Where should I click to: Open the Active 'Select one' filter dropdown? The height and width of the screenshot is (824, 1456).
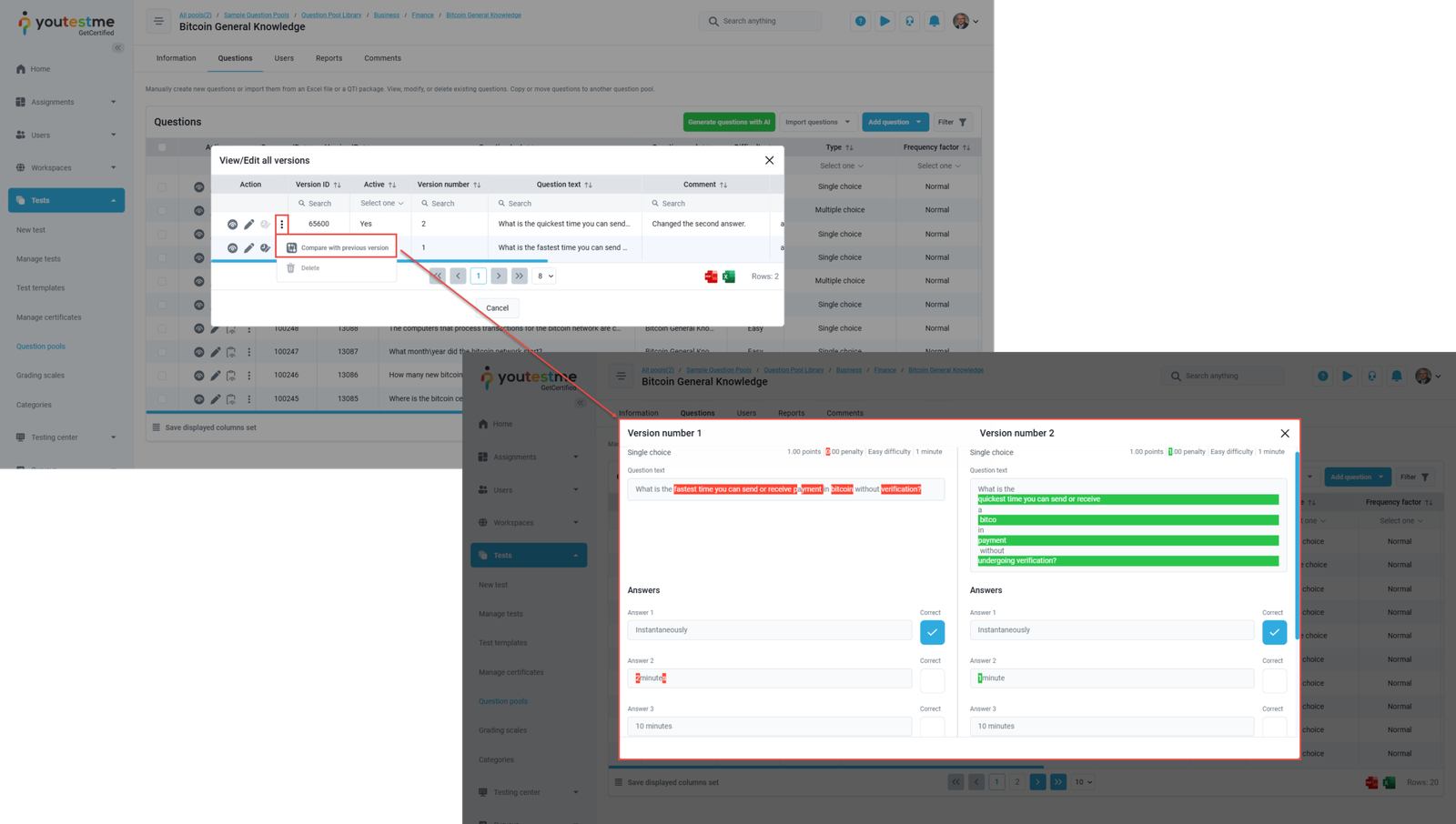click(381, 204)
